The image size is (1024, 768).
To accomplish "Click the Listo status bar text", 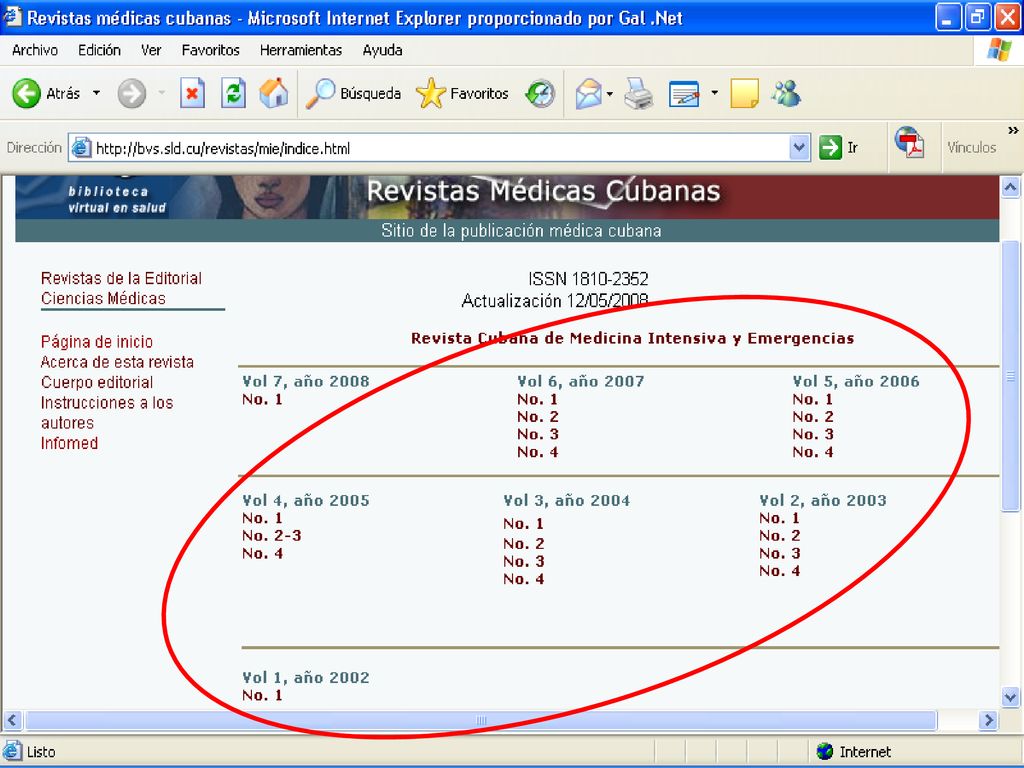I will (41, 752).
